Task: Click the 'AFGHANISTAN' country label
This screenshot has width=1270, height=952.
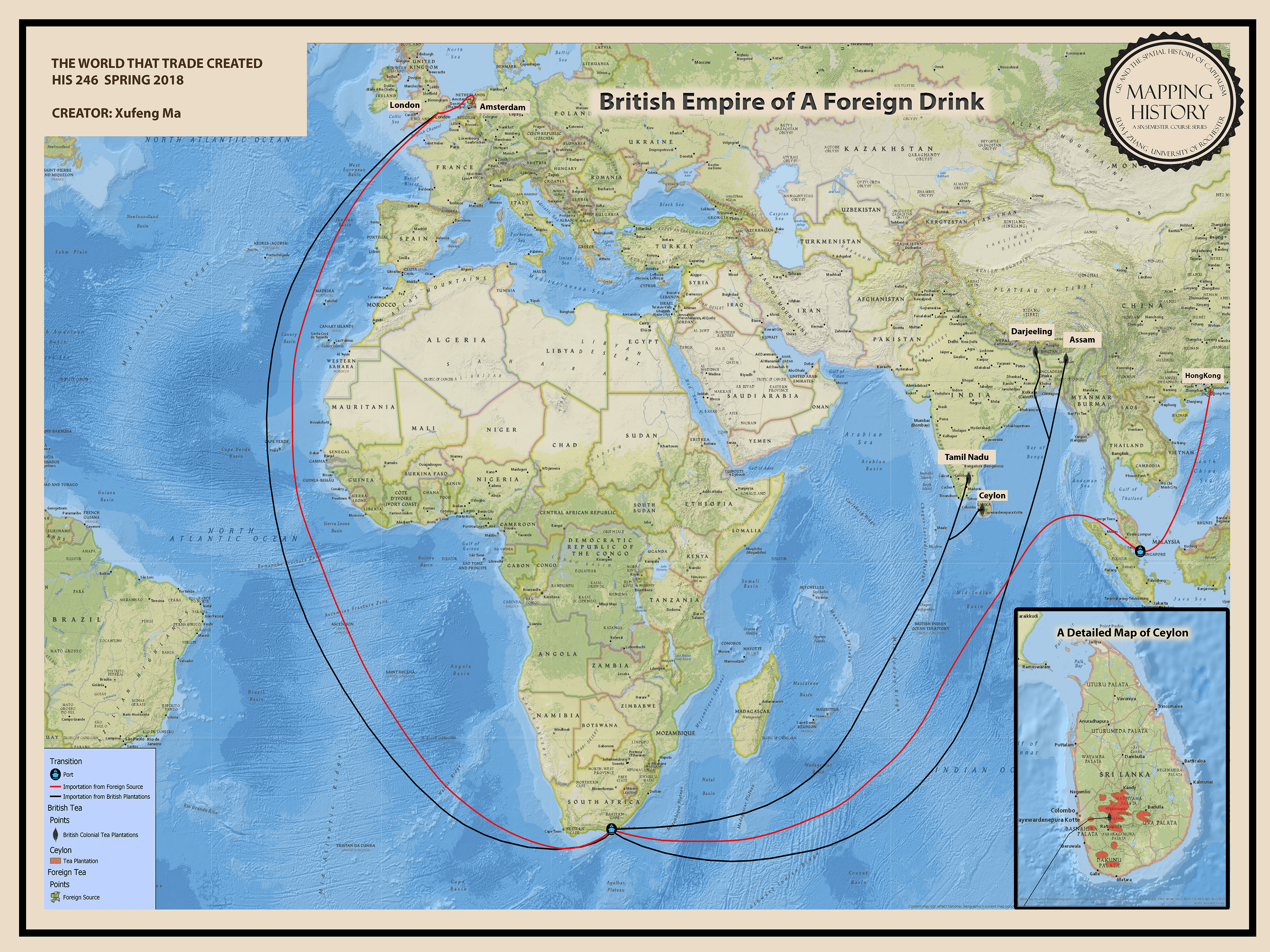Action: click(x=881, y=299)
